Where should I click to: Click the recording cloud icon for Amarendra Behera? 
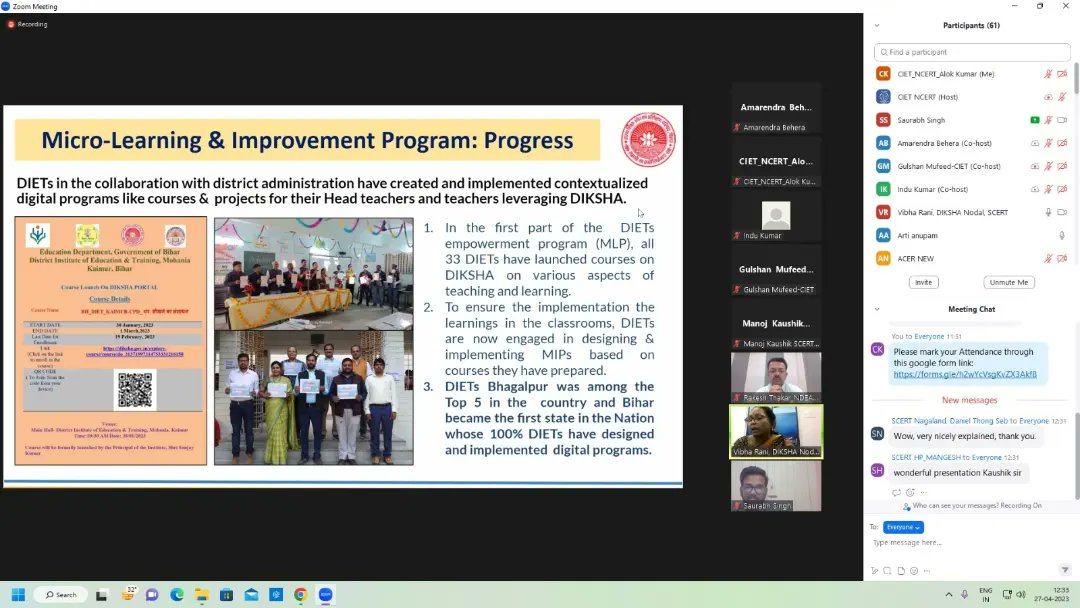coord(1035,143)
